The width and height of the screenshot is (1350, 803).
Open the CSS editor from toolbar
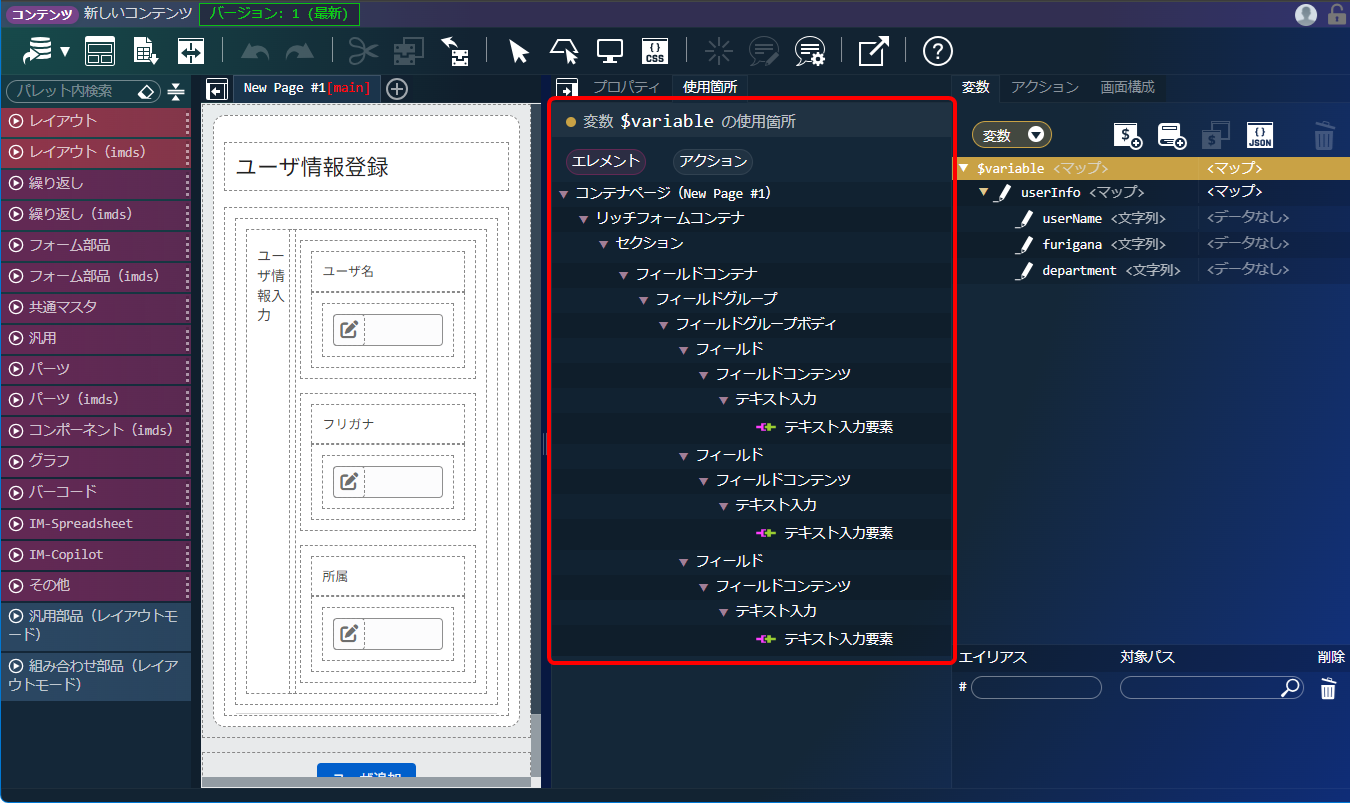tap(655, 52)
